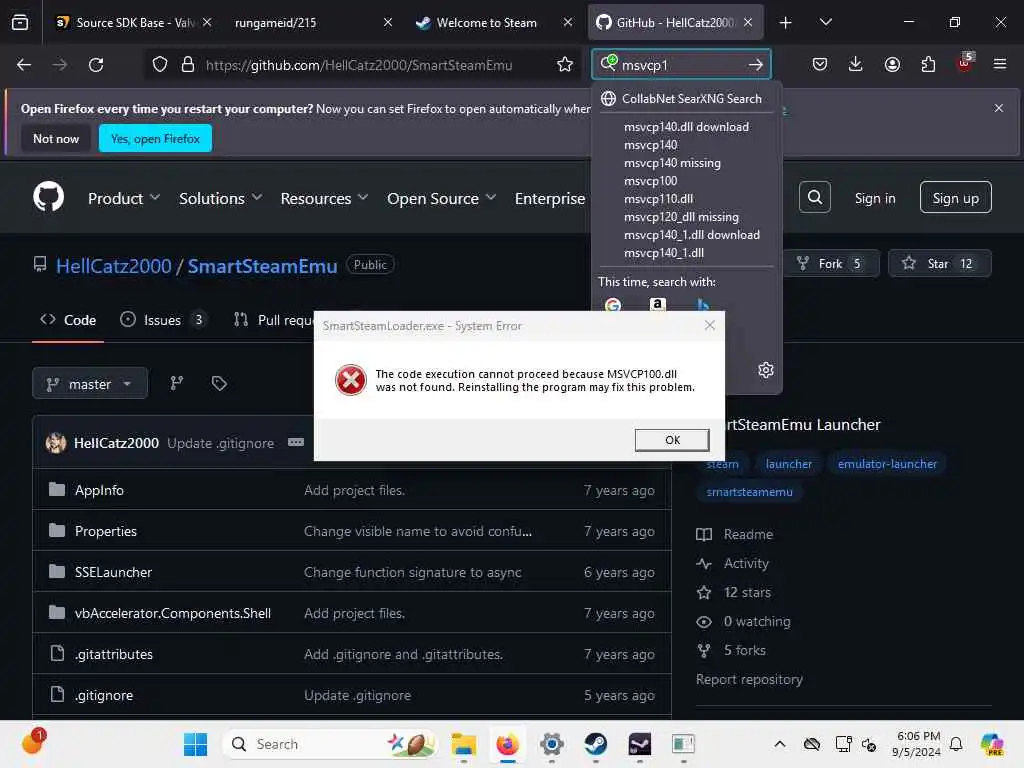Click the GitHub logo
Viewport: 1024px width, 768px height.
click(49, 197)
